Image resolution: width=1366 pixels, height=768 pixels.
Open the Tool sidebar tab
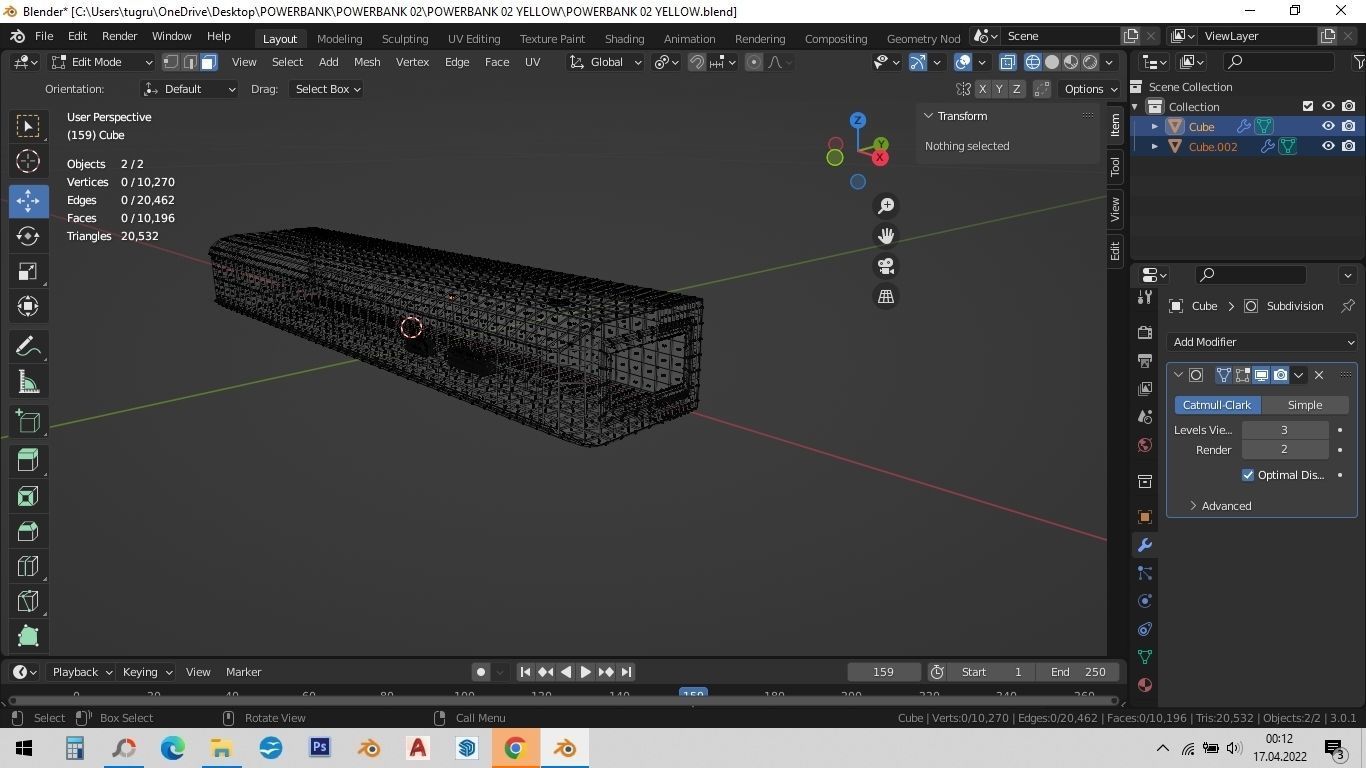[x=1115, y=167]
